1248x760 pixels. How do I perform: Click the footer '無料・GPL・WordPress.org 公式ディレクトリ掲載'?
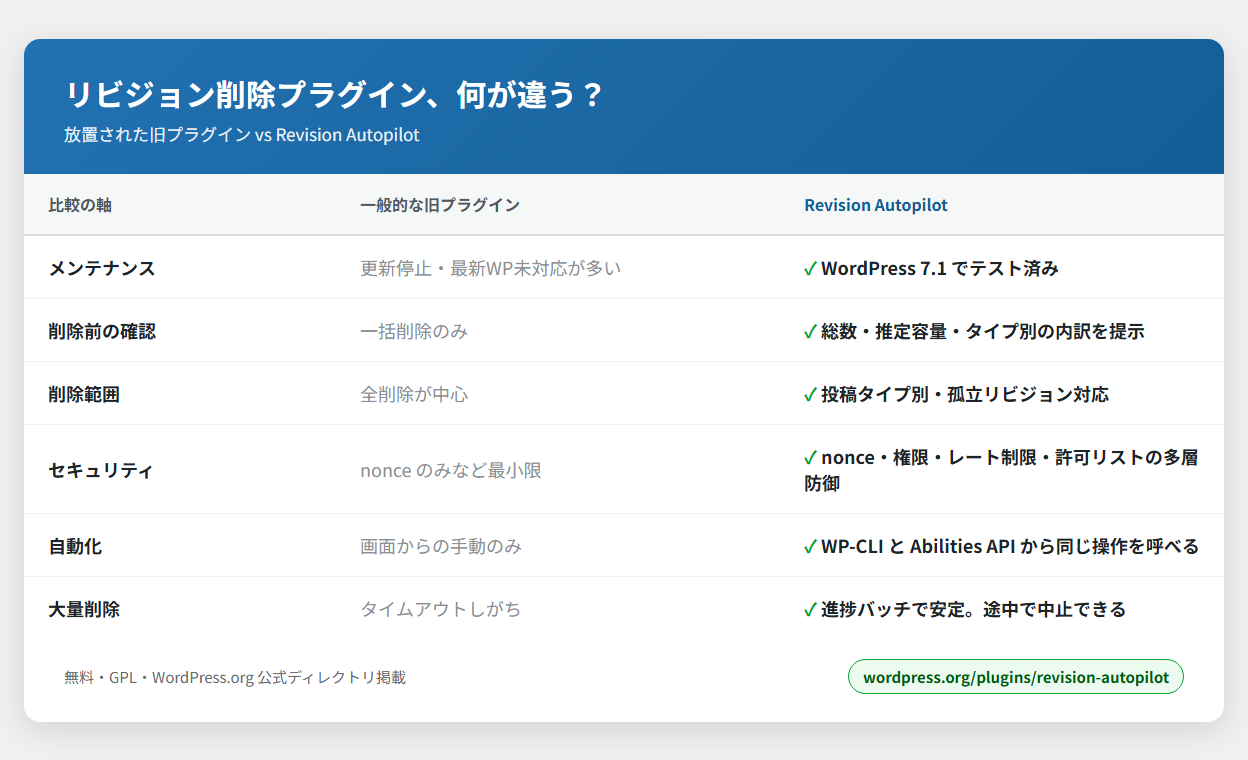click(x=235, y=677)
